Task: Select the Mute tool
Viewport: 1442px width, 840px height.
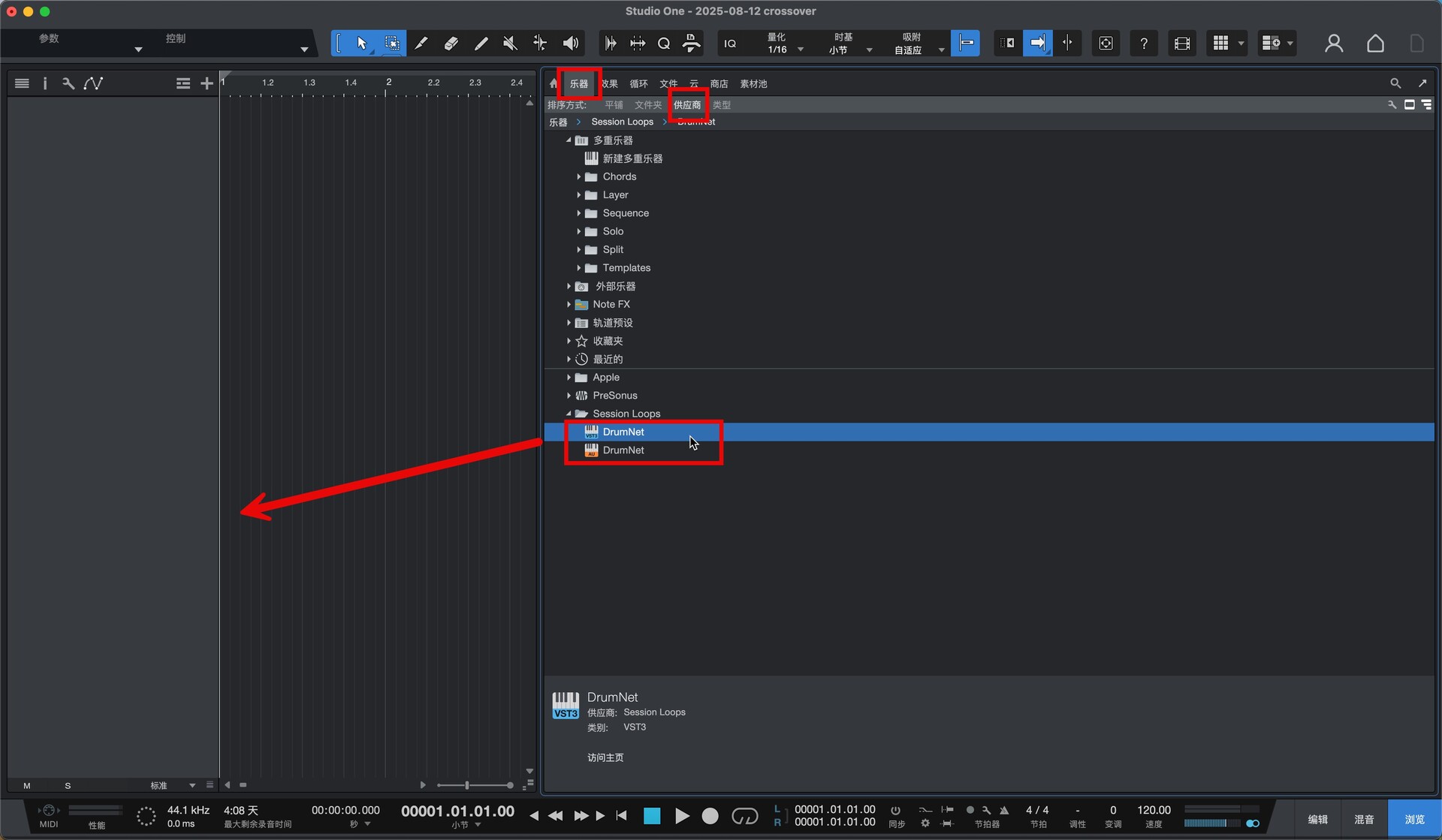Action: click(x=511, y=44)
